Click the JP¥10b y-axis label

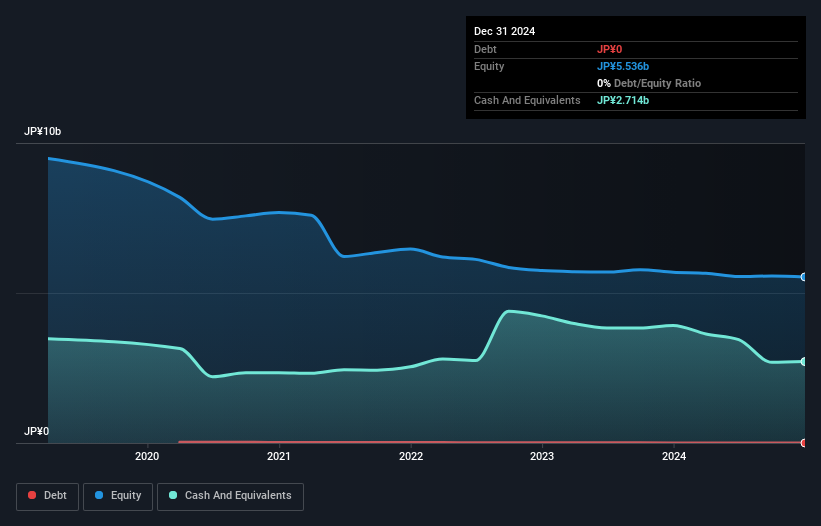(42, 131)
